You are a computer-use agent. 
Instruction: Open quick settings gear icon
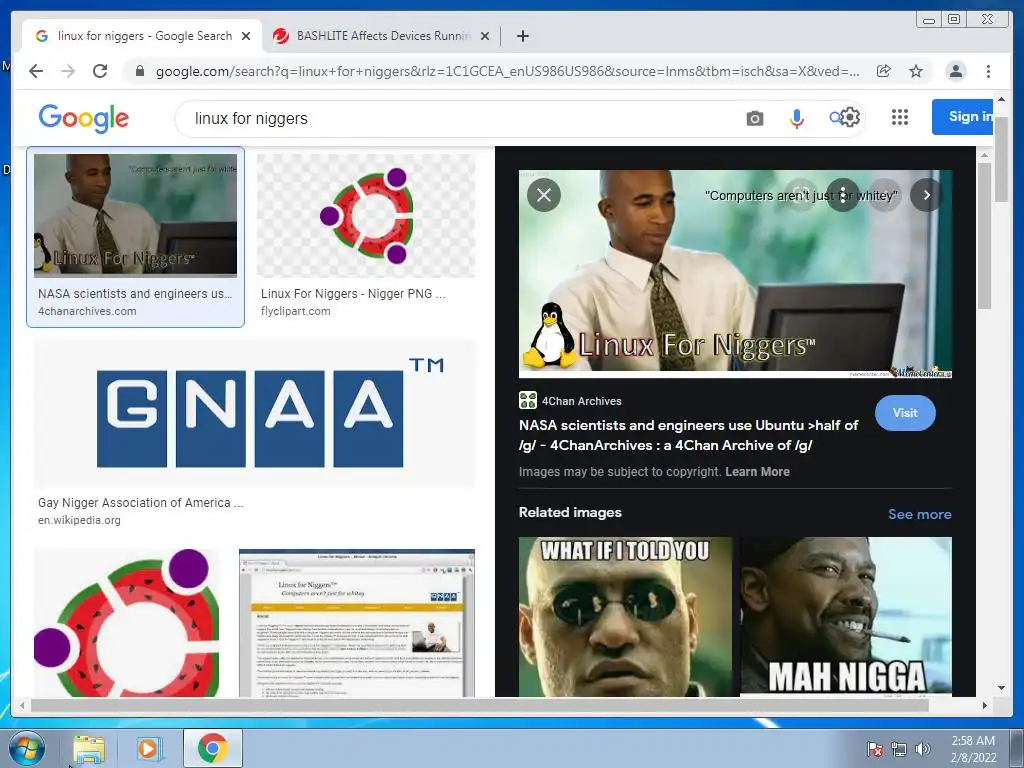[x=849, y=118]
